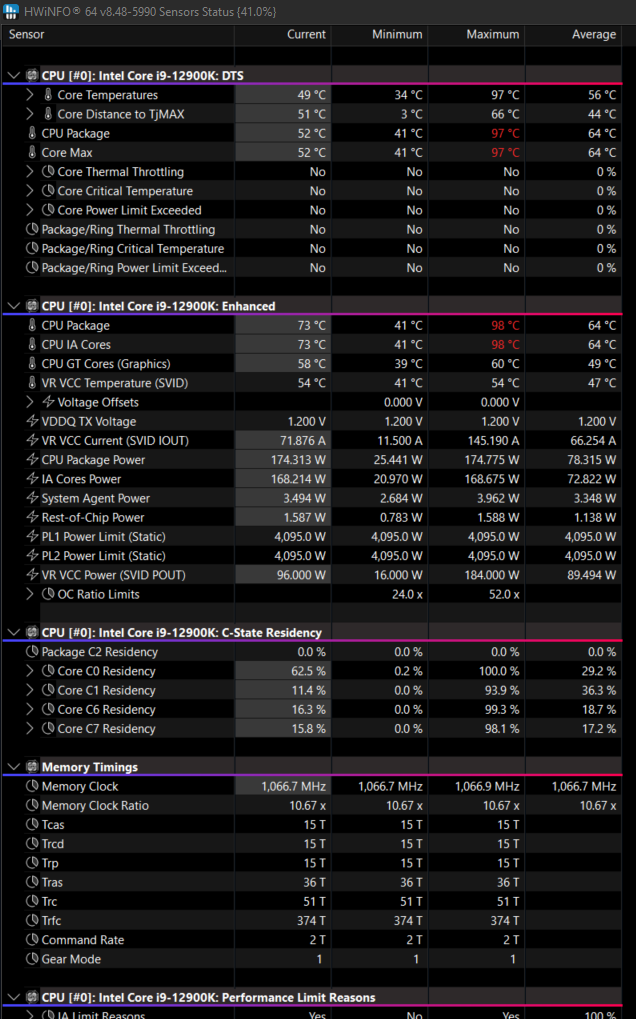Click the clock icon beside Package/Ring Critical Temperature
636x1019 pixels.
tap(32, 248)
